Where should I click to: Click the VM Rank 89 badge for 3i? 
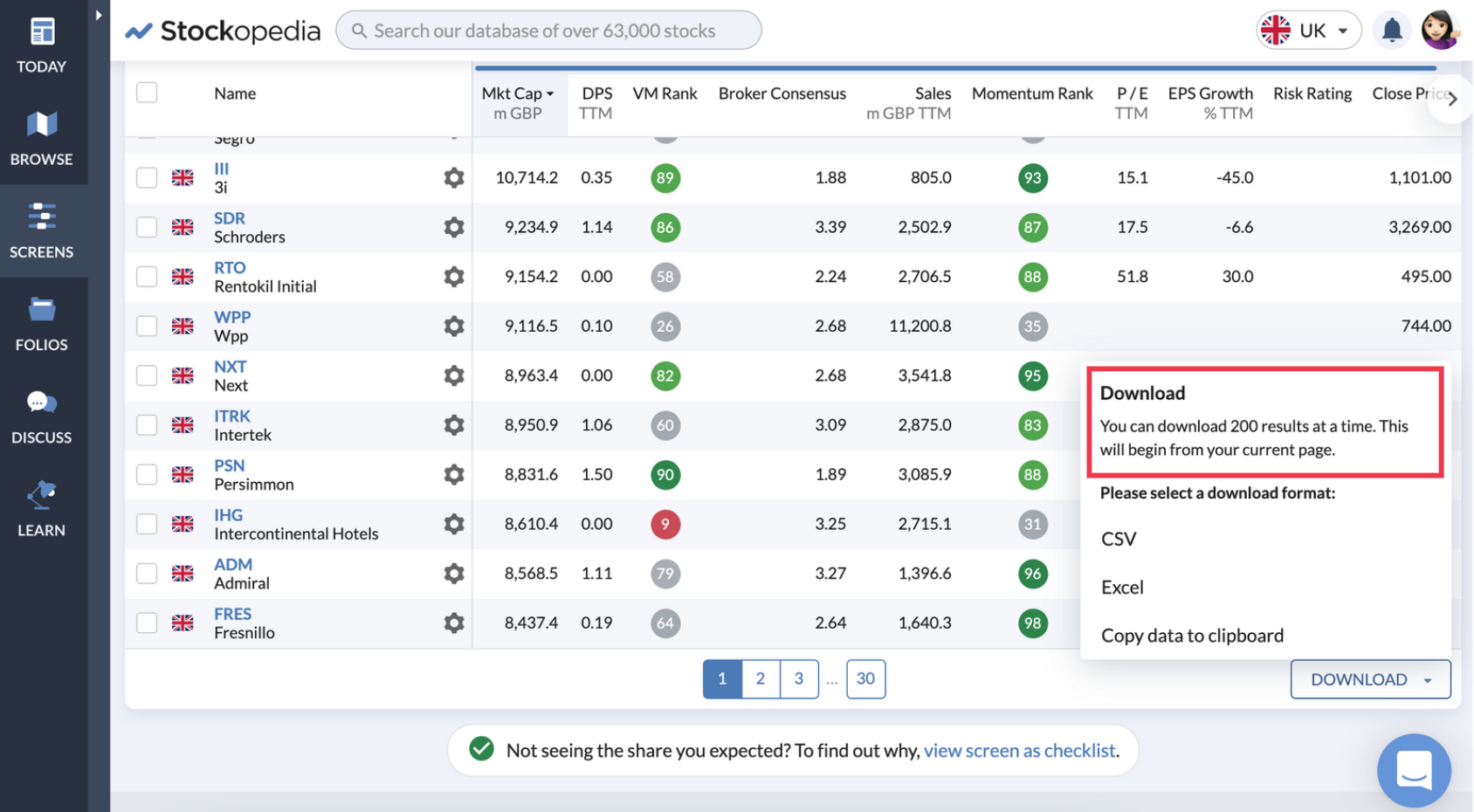(x=665, y=178)
